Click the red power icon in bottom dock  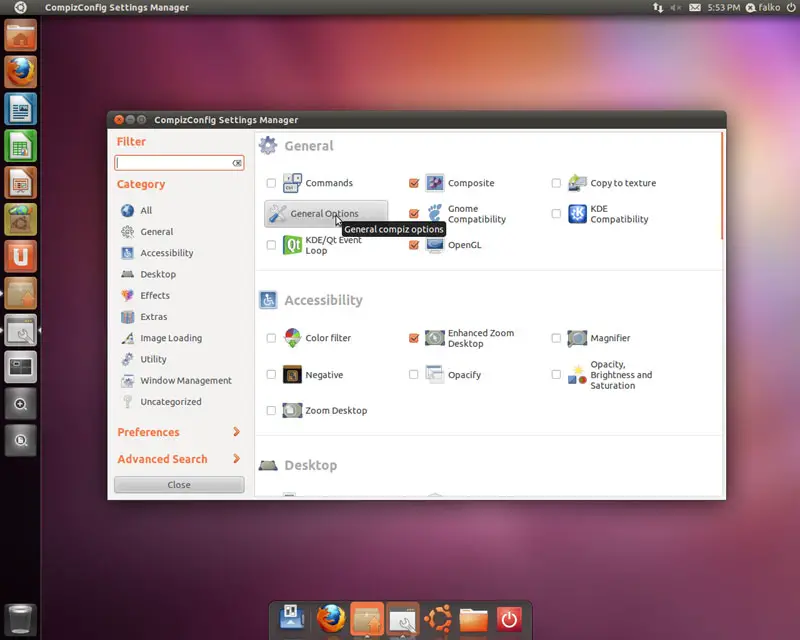pos(509,620)
